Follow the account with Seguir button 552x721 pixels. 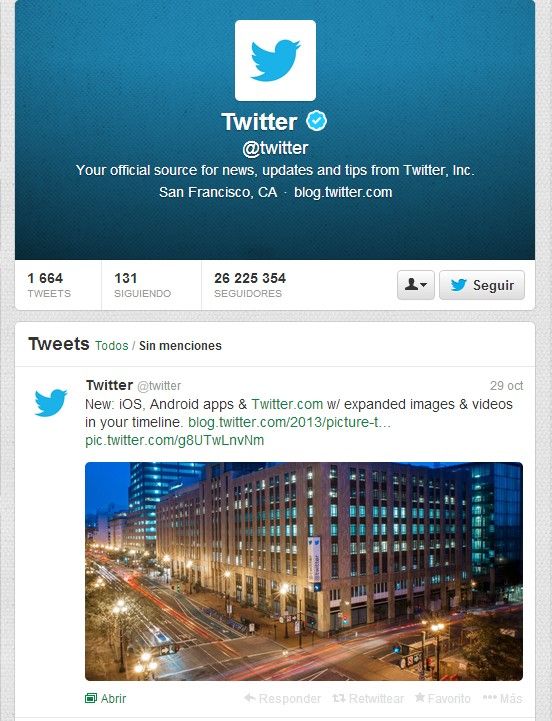[482, 285]
